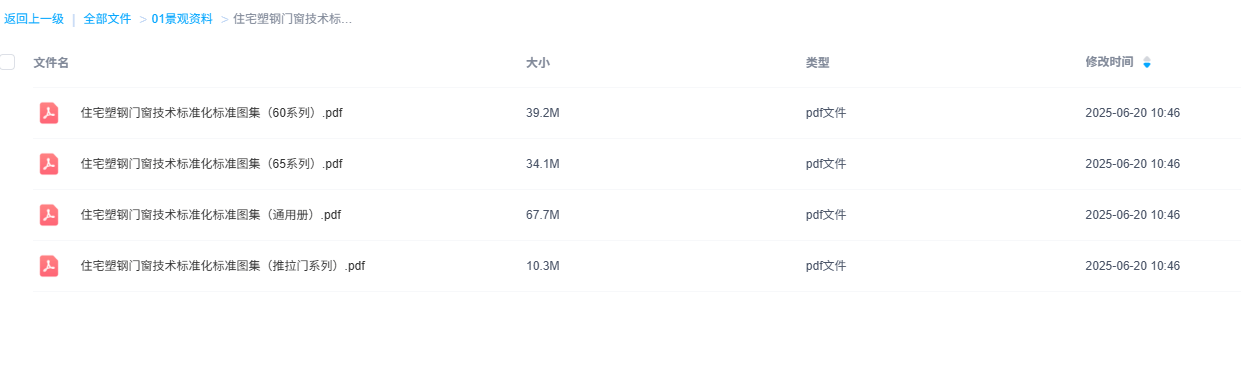The height and width of the screenshot is (373, 1241).
Task: Open 住宅塑钢门窗技术标准化标准图集（65系列）.pdf
Action: pos(212,164)
